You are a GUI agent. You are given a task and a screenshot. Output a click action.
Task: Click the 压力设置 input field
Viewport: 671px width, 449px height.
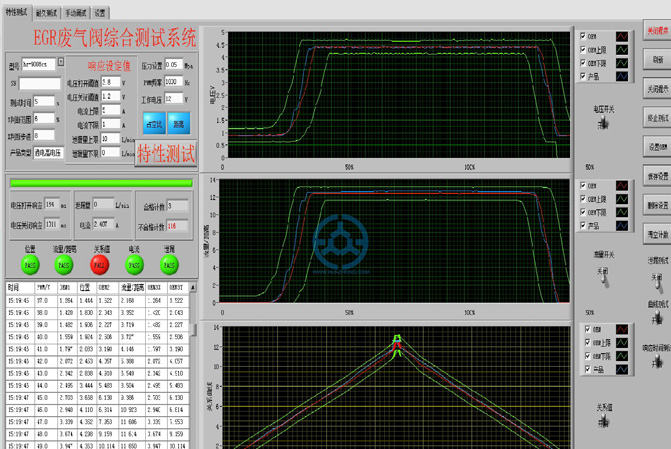pos(174,65)
